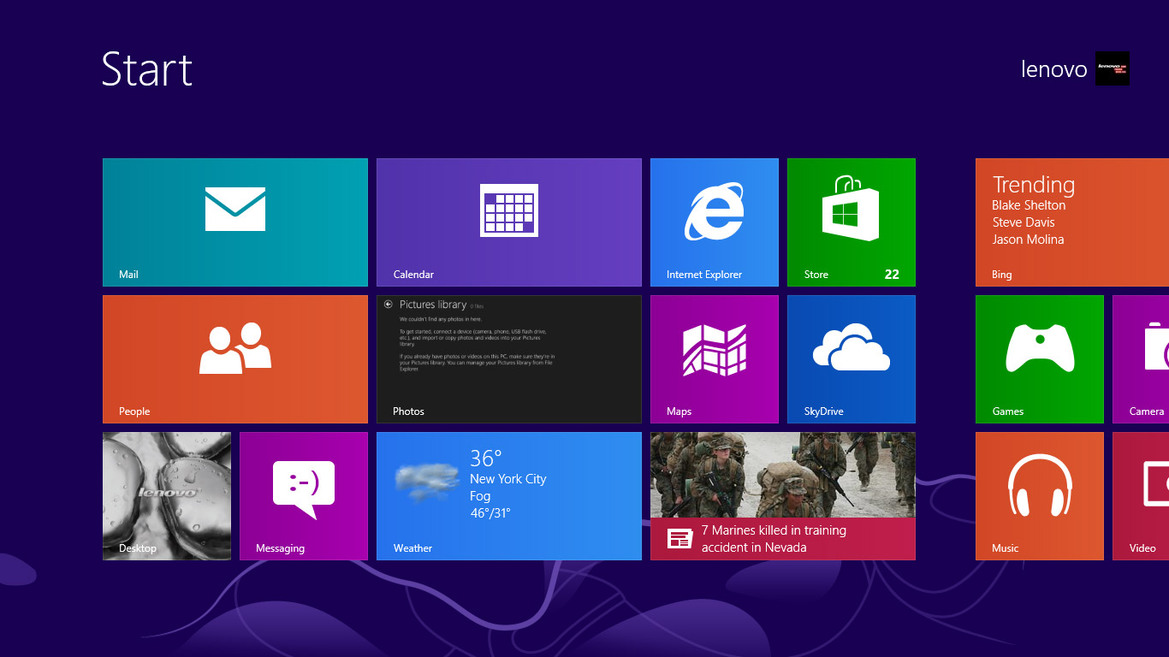The image size is (1169, 657).
Task: Open the Music tile
Action: pyautogui.click(x=1039, y=496)
